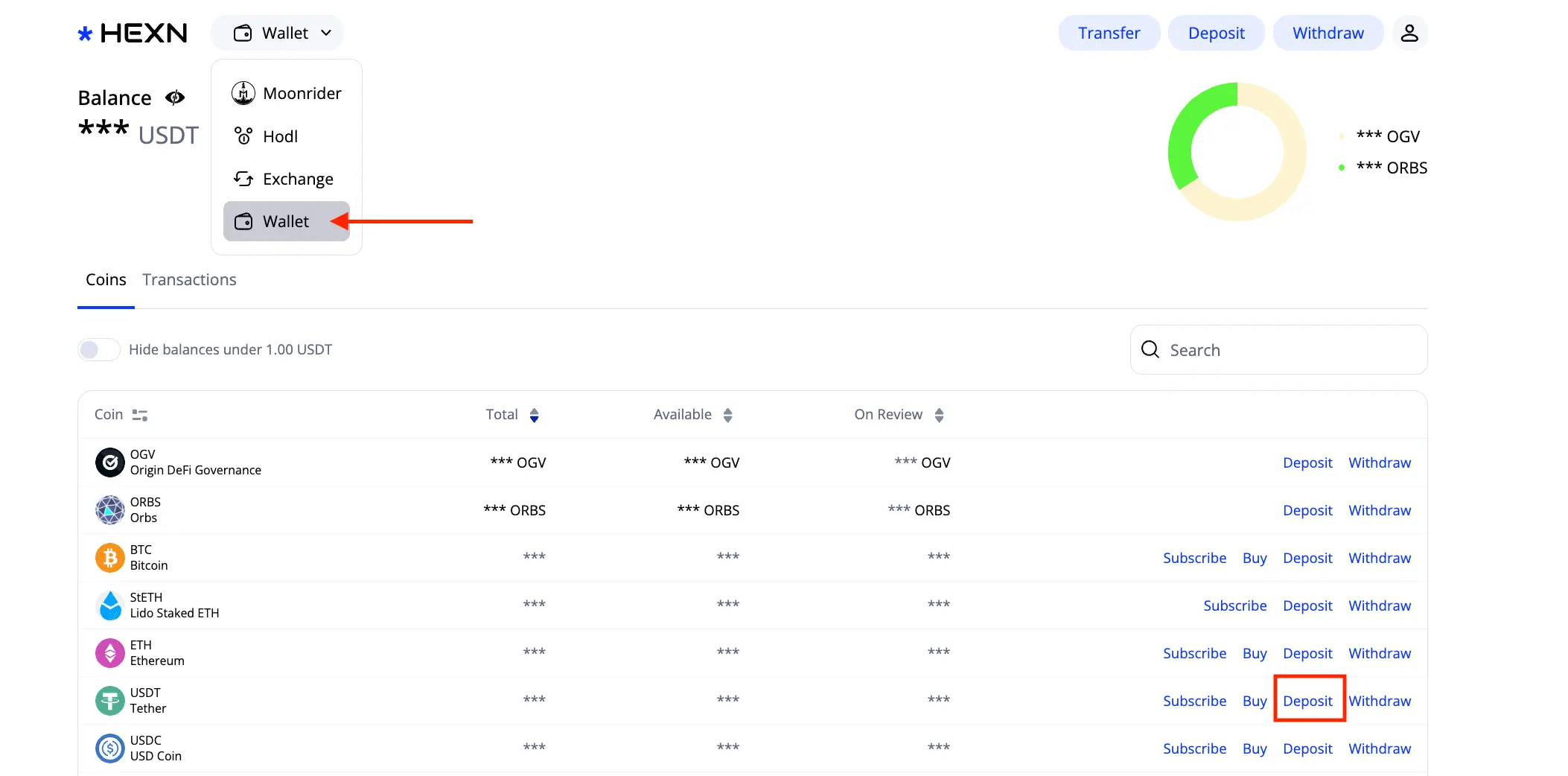Sort by Available column
This screenshot has height=776, width=1568.
[x=727, y=415]
